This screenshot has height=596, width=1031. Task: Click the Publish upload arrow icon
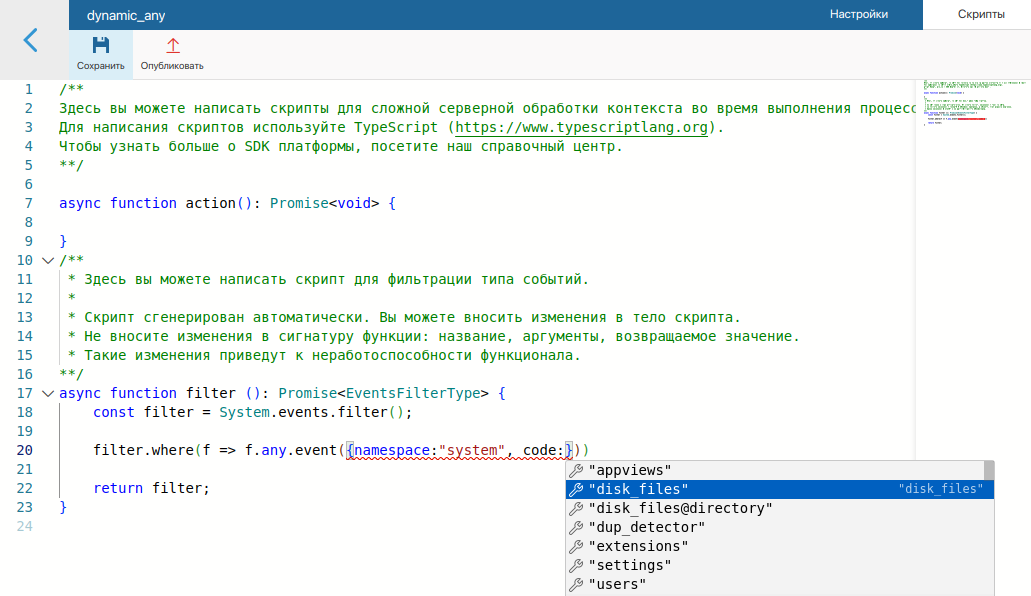(172, 46)
